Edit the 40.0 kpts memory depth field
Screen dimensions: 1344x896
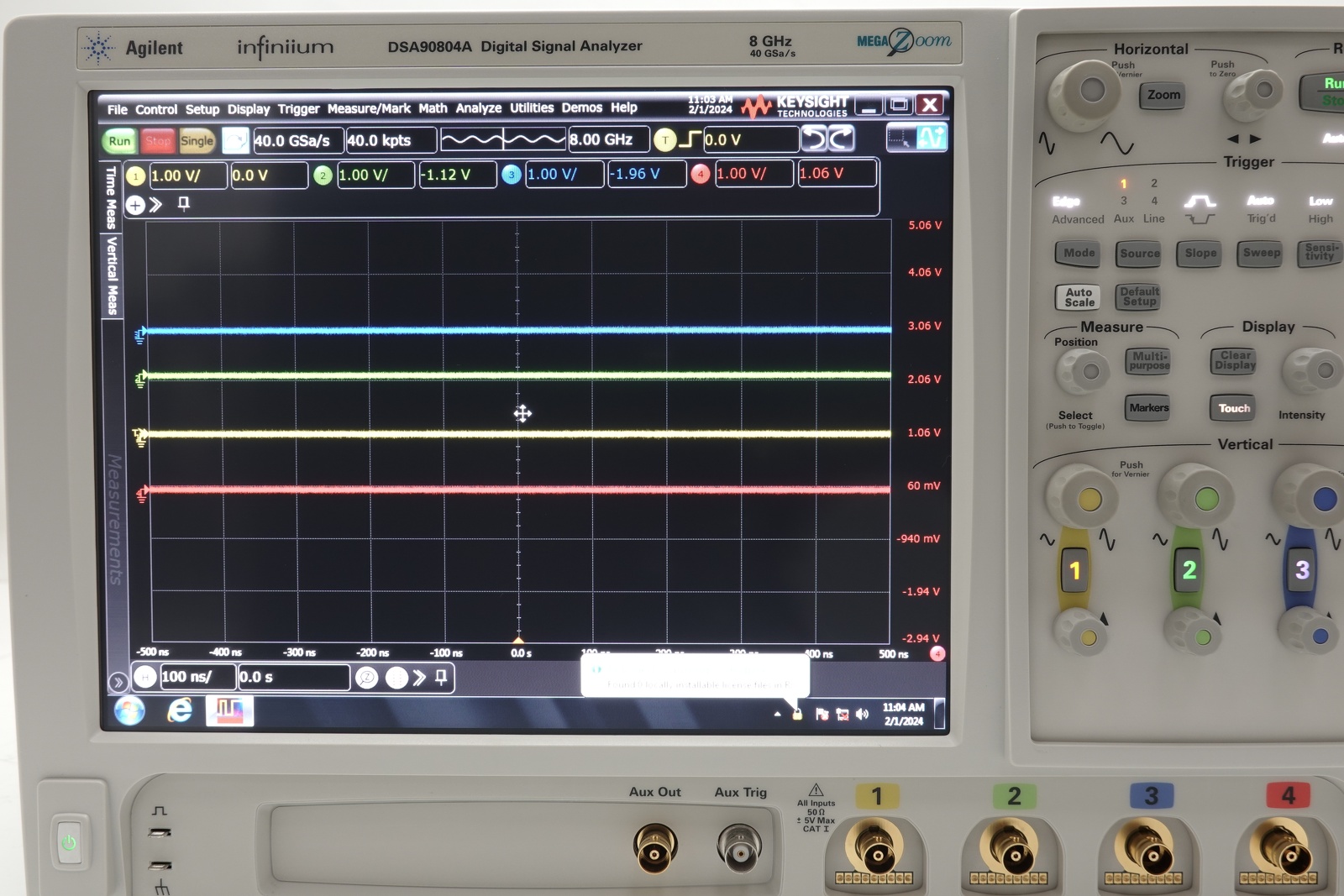click(x=391, y=140)
